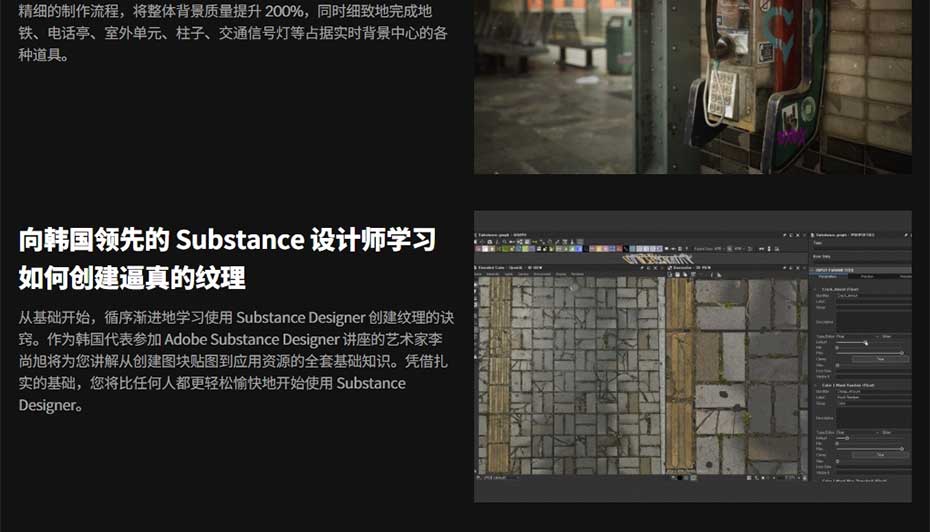The image size is (930, 532).
Task: Click the line starting "实的基础，您将比任何人"
Action: click(212, 383)
